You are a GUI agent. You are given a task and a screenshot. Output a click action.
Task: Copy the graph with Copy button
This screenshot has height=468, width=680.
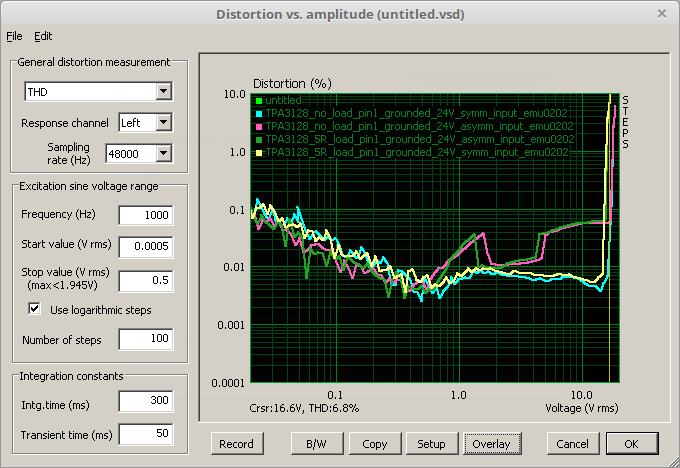point(375,443)
